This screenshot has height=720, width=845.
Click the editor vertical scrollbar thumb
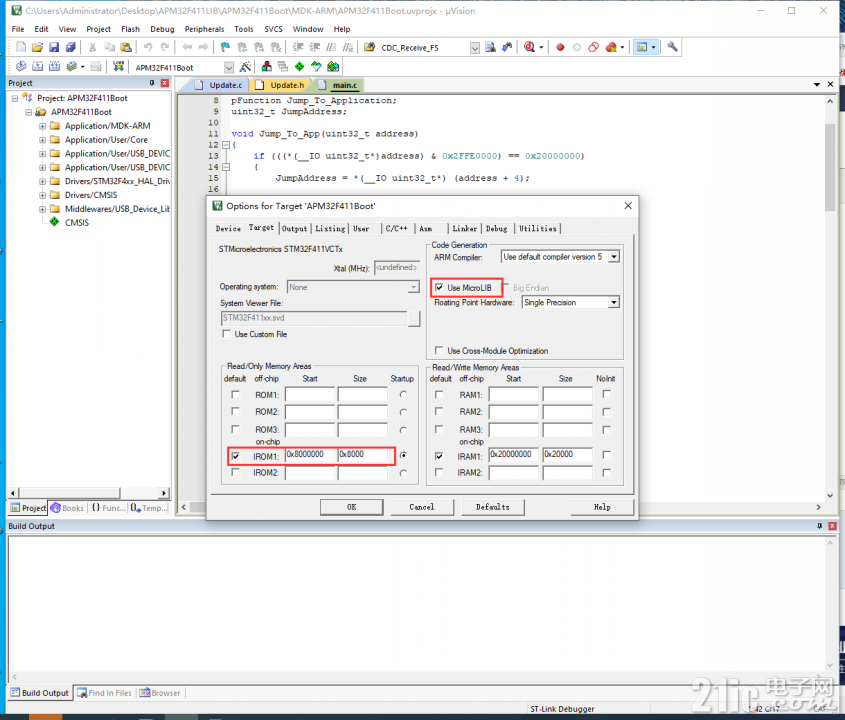tap(829, 168)
